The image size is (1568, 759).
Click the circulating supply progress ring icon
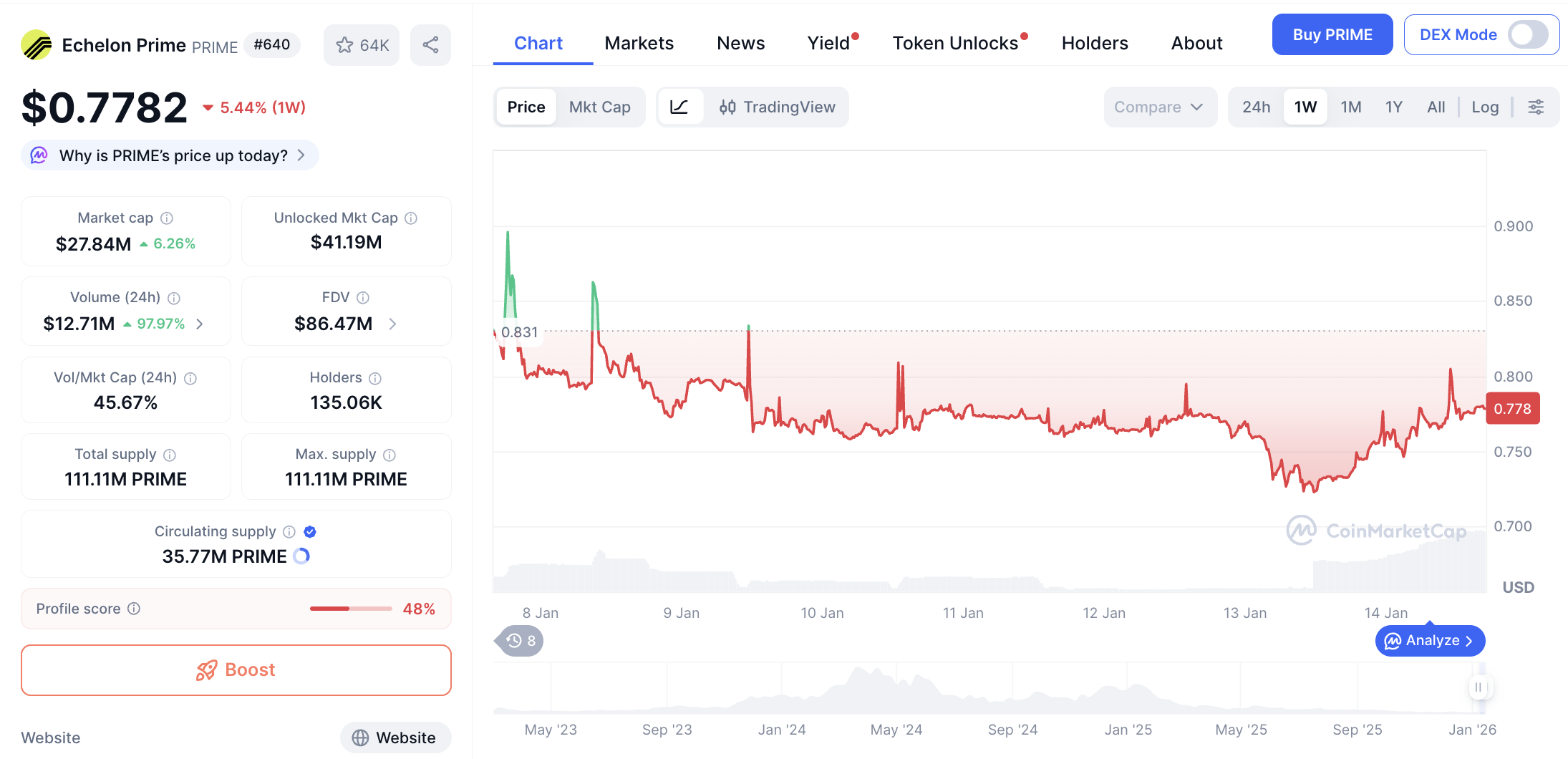[x=302, y=556]
